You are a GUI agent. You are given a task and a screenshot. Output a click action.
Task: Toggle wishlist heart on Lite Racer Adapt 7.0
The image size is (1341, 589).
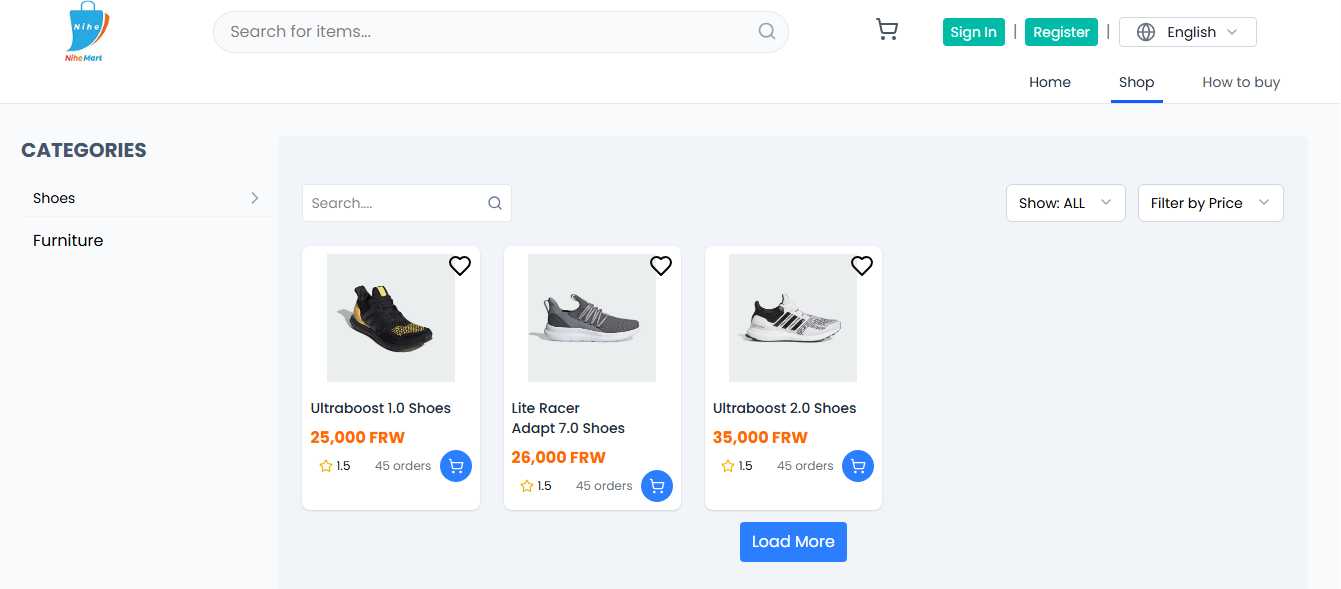pos(661,265)
